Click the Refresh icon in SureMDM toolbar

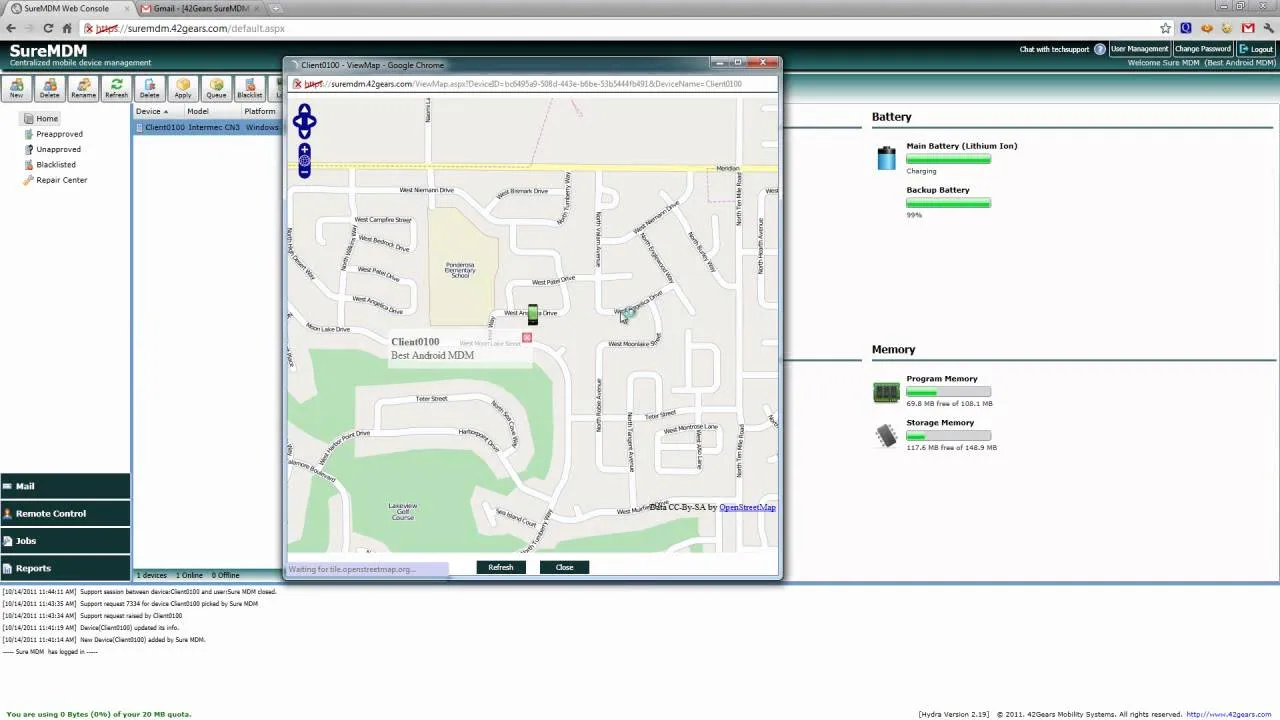[116, 88]
